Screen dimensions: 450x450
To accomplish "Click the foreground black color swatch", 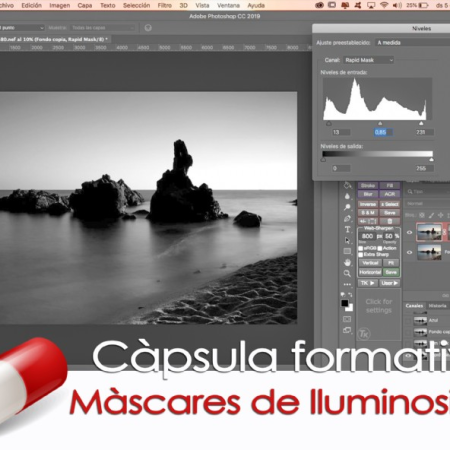I will click(345, 303).
